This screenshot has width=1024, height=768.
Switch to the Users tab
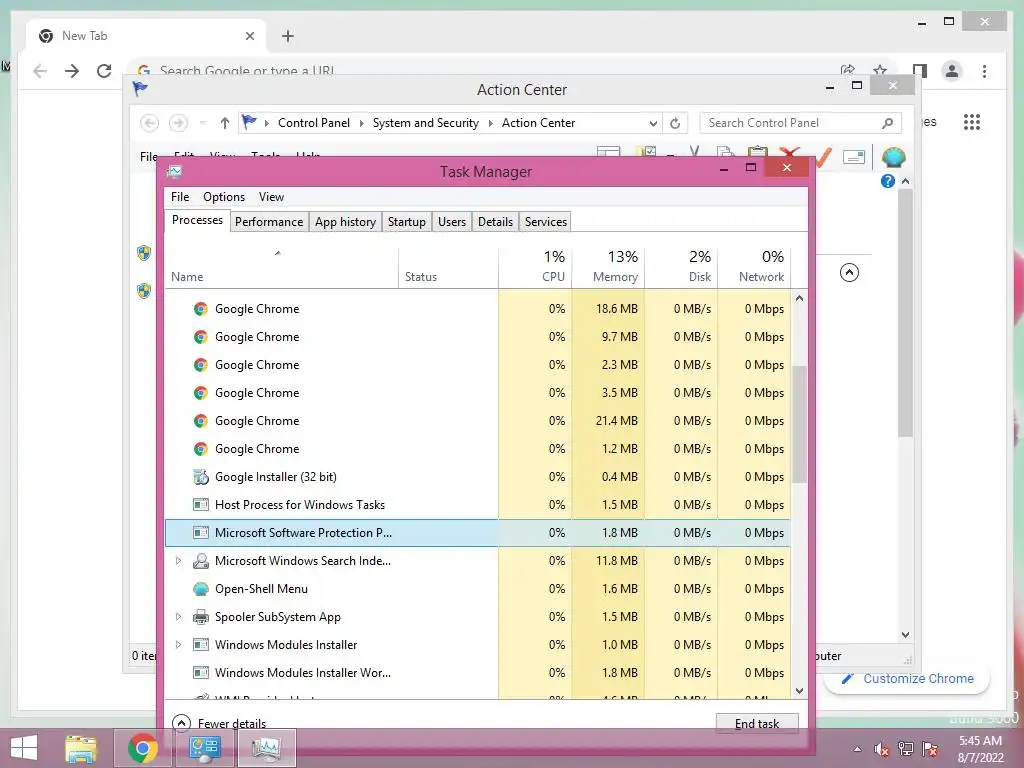tap(451, 221)
